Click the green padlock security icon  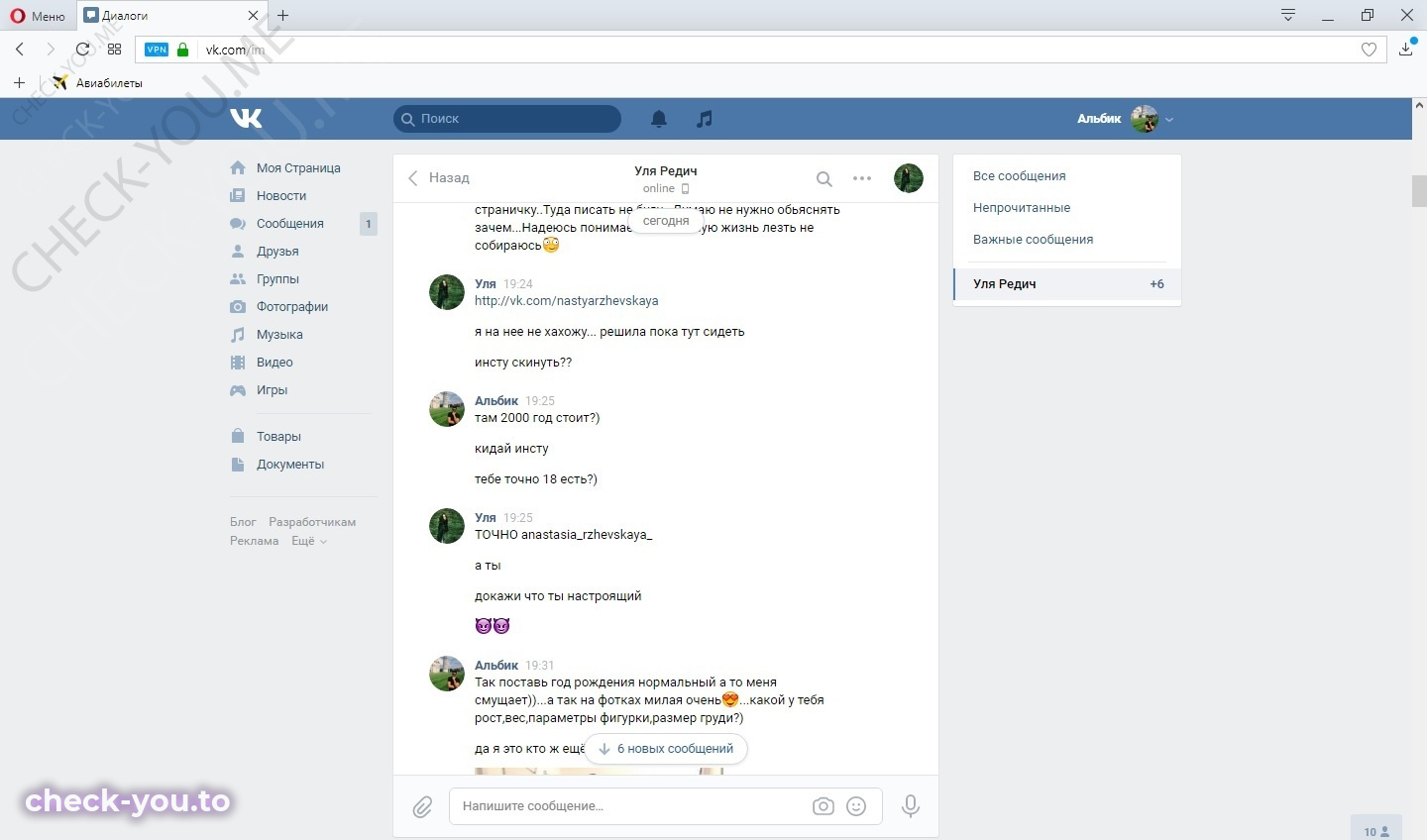click(x=182, y=50)
